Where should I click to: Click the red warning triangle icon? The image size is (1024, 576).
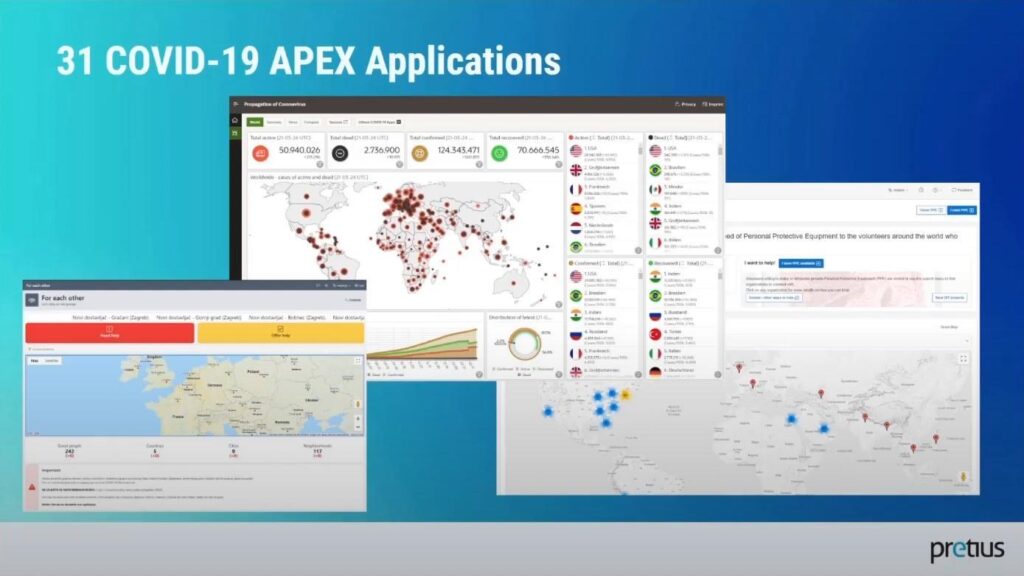tap(32, 487)
